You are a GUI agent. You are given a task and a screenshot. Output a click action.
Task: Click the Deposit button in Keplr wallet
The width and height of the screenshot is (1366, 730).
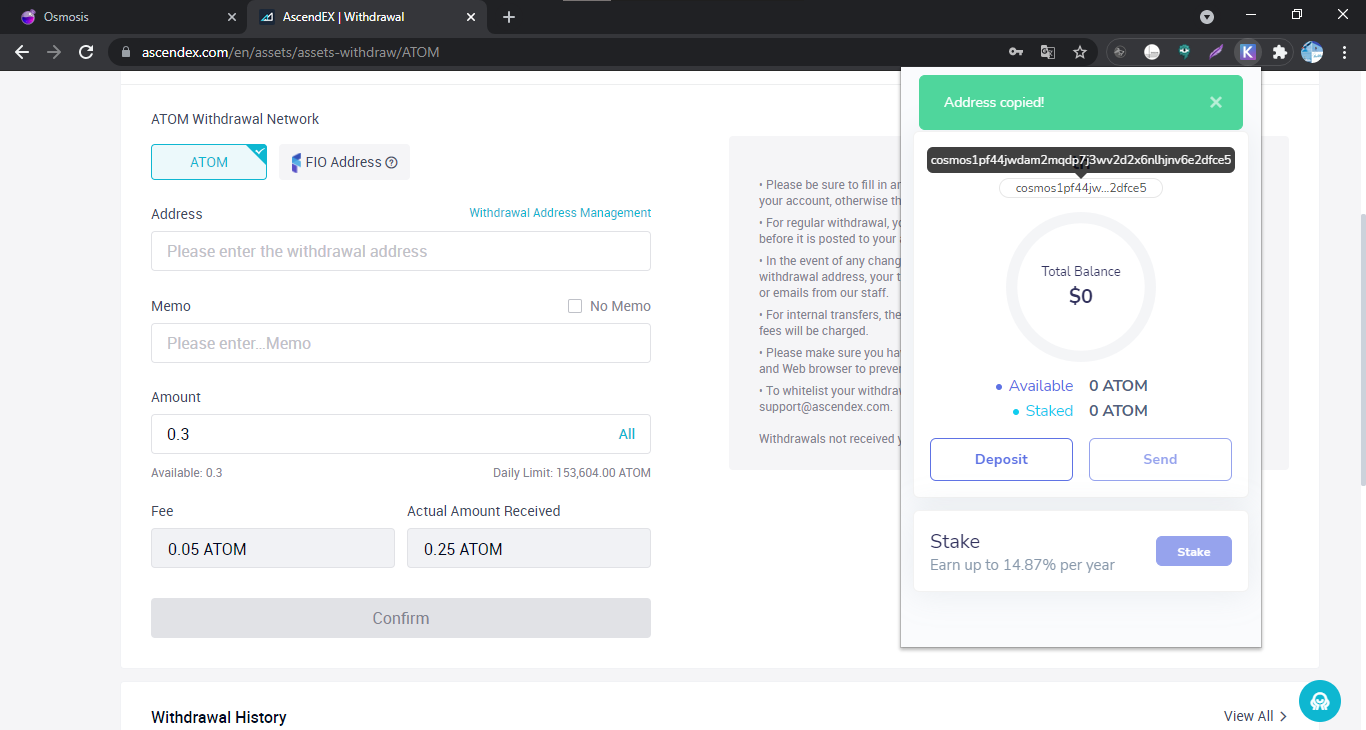(1001, 459)
